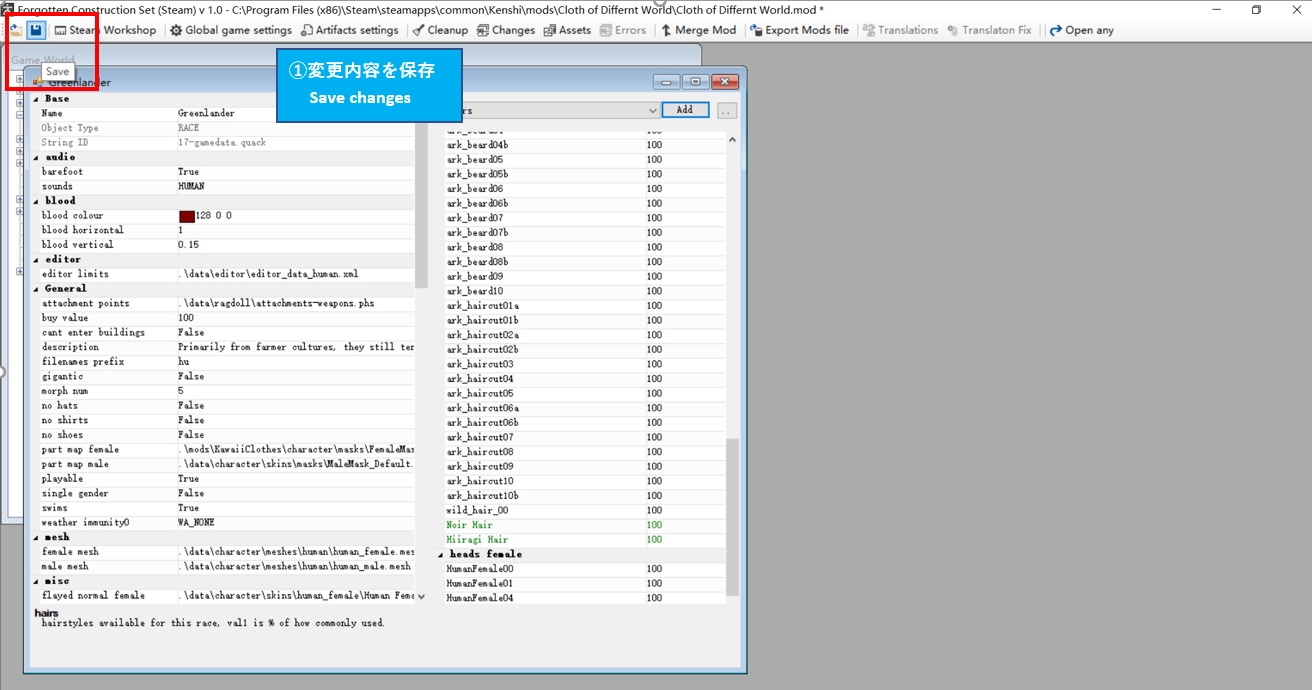The width and height of the screenshot is (1312, 690).
Task: Click the Save floppy disk icon
Action: coord(36,30)
